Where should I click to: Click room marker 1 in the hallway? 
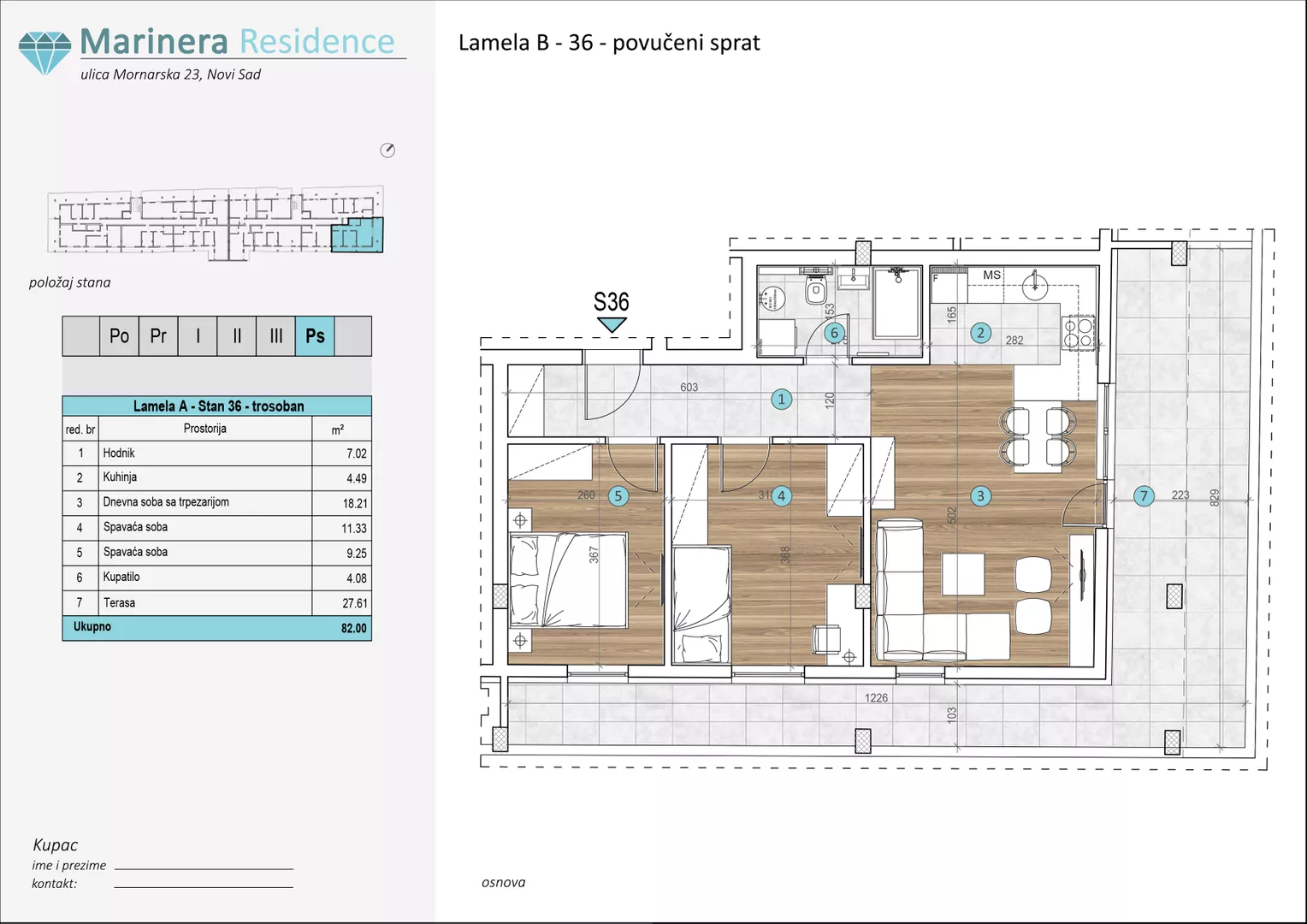tap(781, 399)
